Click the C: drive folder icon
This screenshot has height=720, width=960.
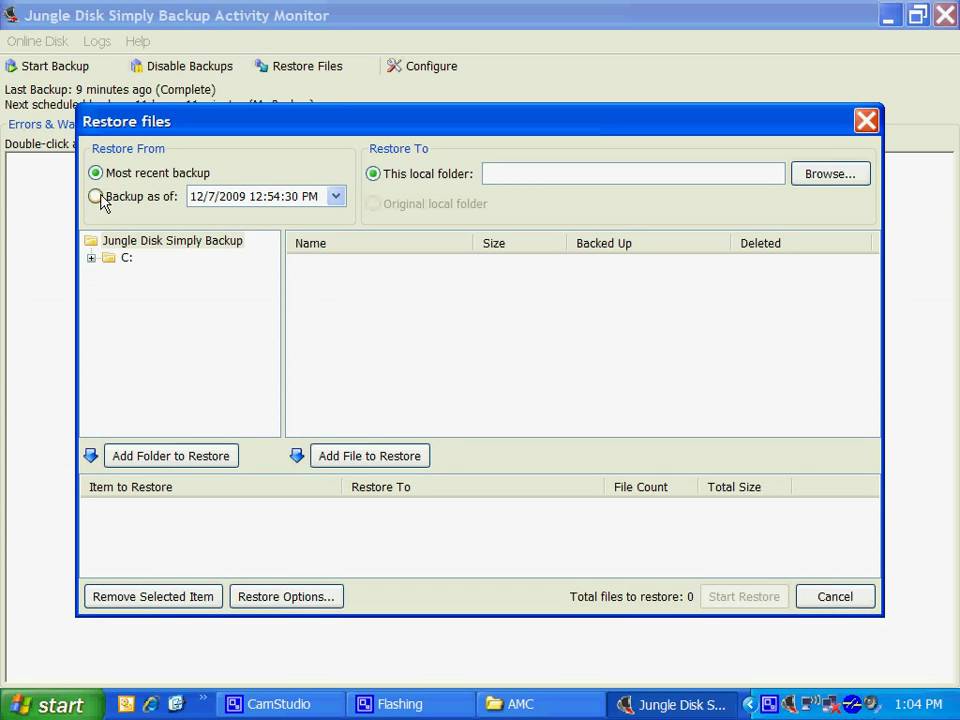pyautogui.click(x=108, y=258)
